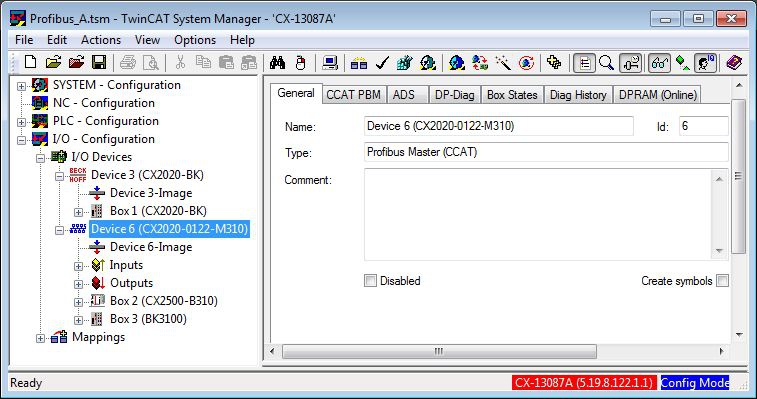Open the Options menu
This screenshot has width=757, height=399.
click(x=195, y=40)
